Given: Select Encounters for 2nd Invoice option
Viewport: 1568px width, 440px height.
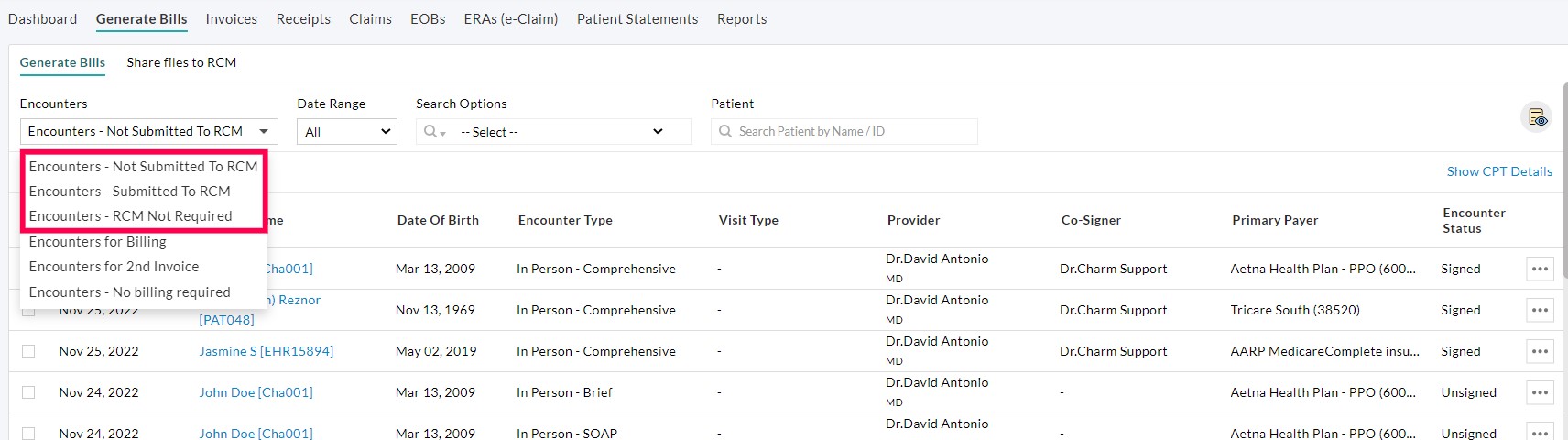Looking at the screenshot, I should coord(114,267).
